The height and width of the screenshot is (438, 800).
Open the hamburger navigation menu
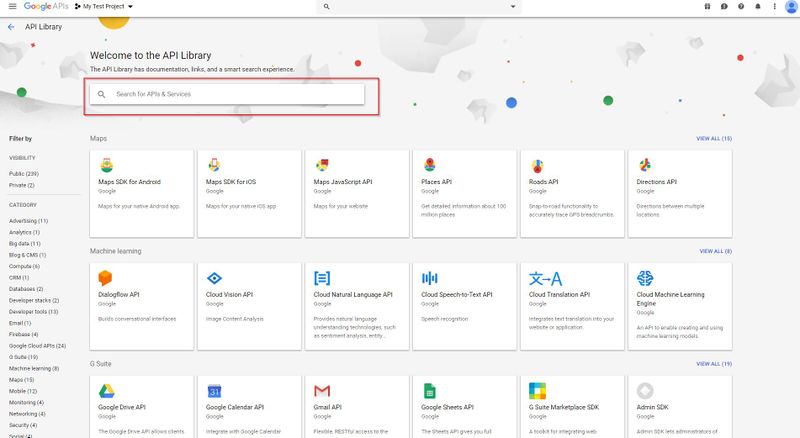tap(10, 6)
